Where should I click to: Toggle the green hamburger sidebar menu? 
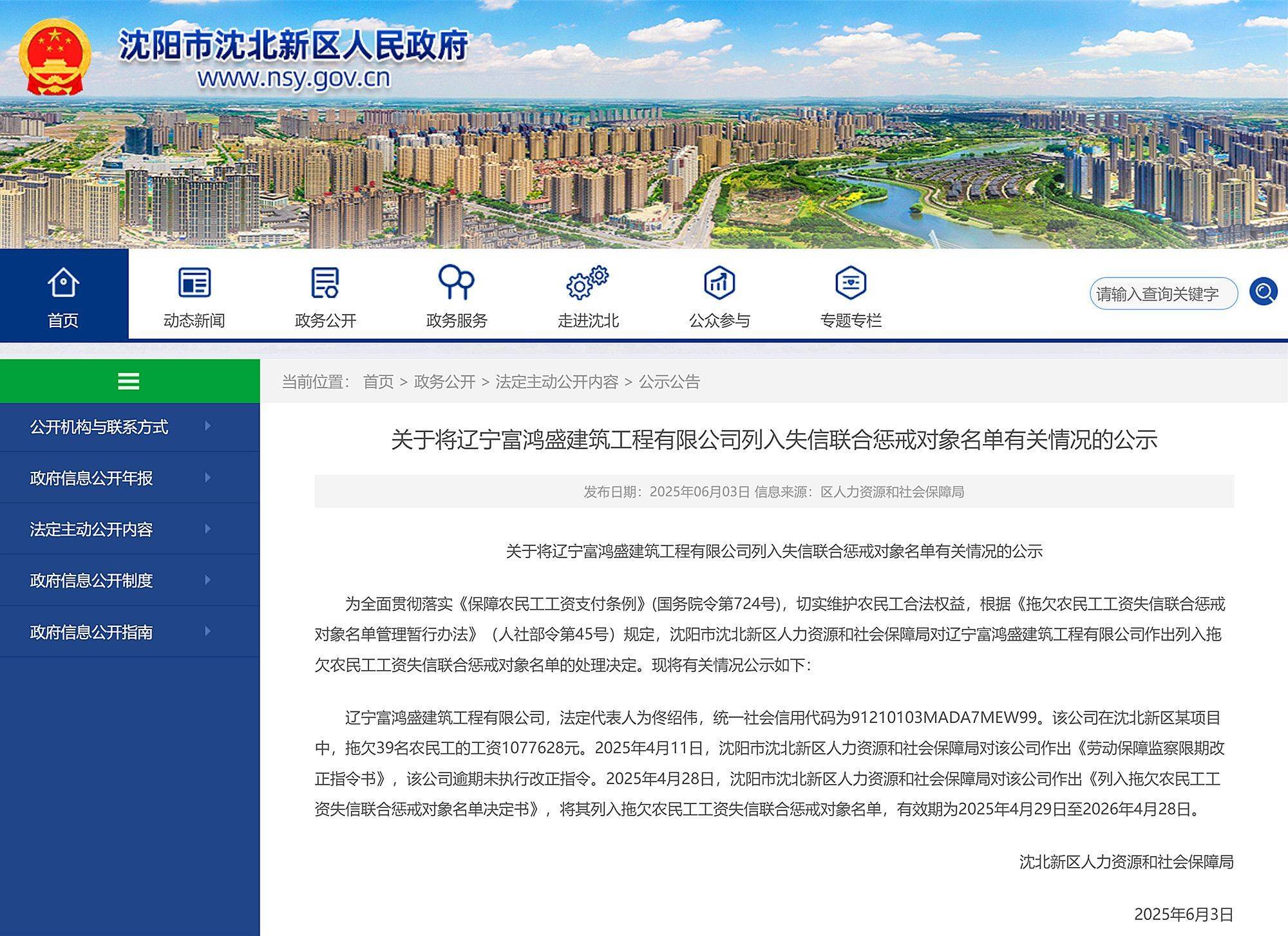click(129, 381)
